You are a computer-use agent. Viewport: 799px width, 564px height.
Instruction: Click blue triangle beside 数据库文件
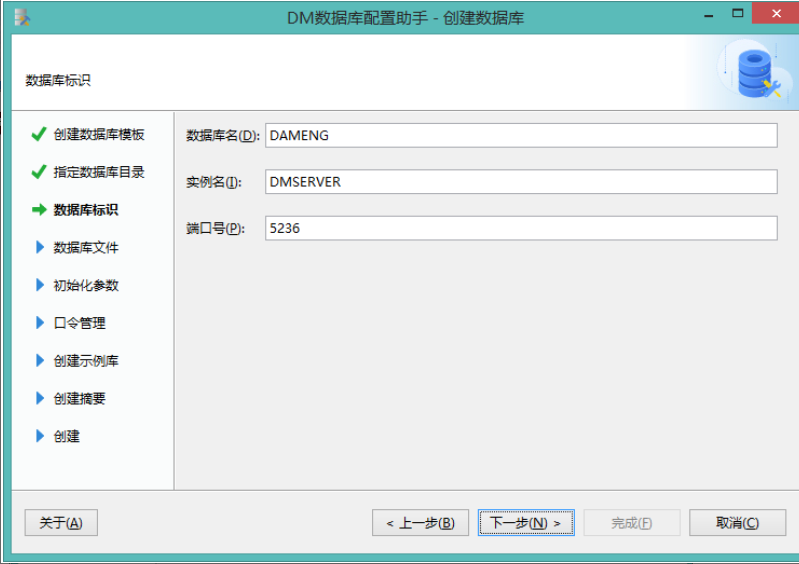pyautogui.click(x=40, y=247)
